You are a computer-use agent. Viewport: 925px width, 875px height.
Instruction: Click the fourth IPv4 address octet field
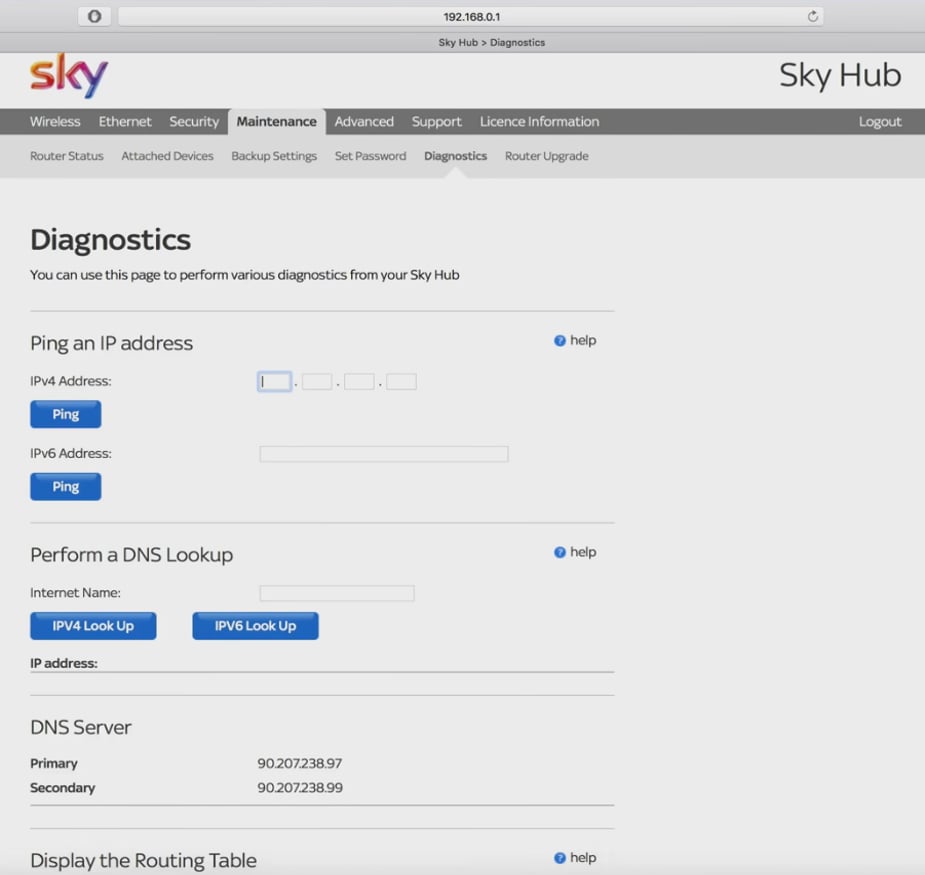pyautogui.click(x=401, y=382)
